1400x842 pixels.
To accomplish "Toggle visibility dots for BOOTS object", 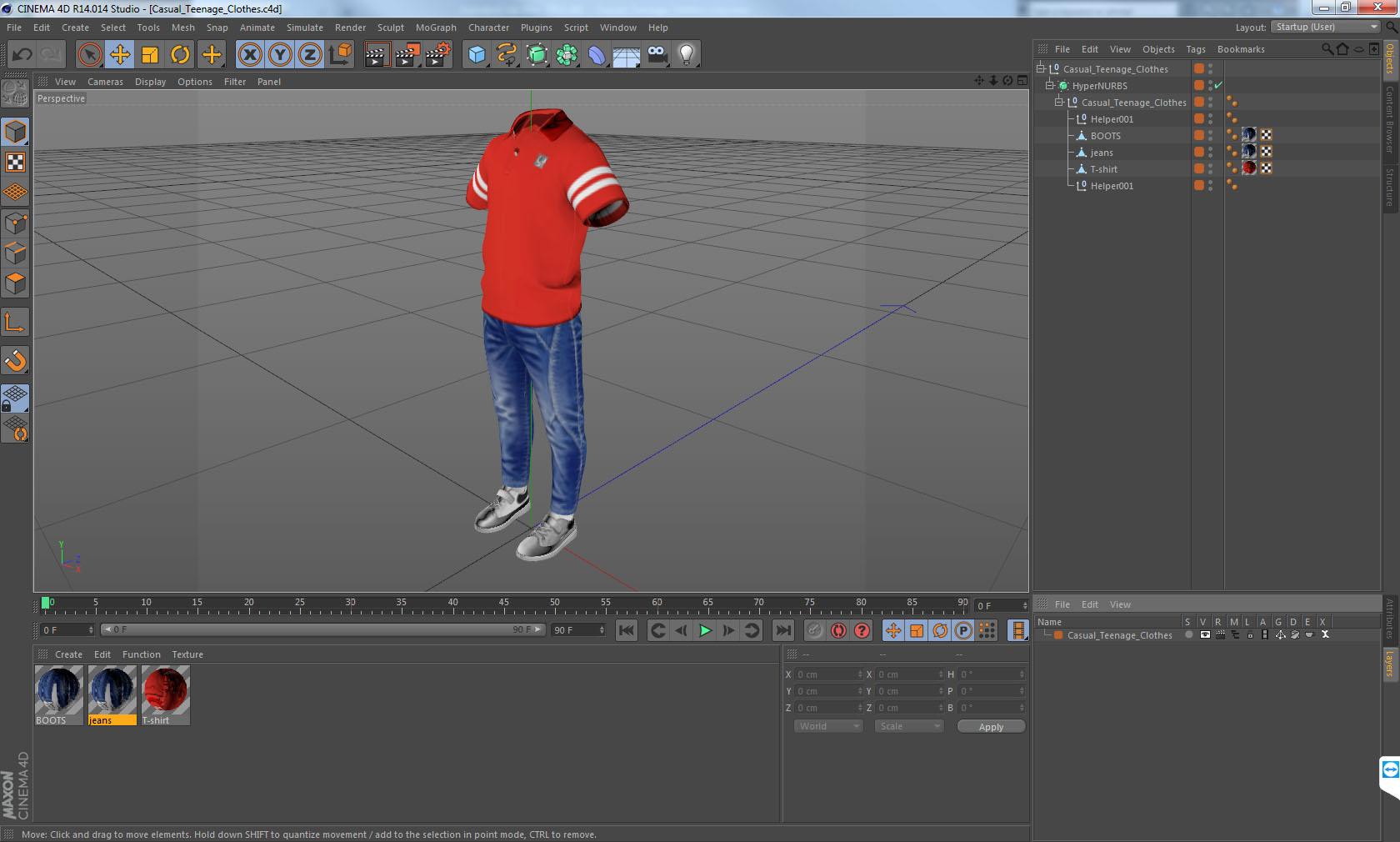I will coord(1210,135).
